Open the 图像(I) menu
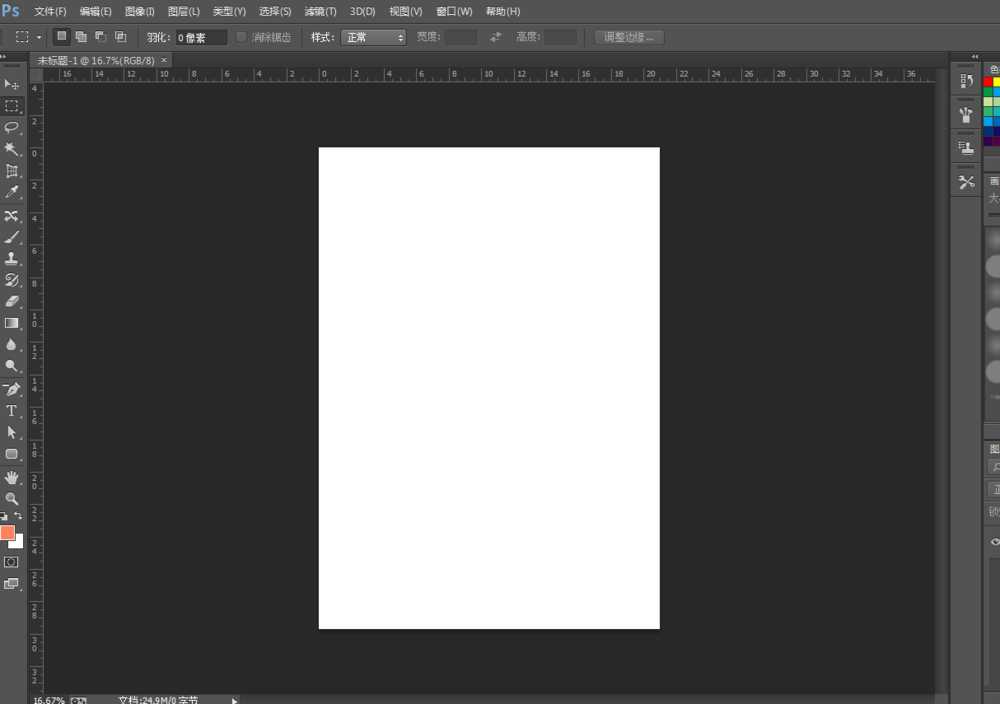Image resolution: width=1000 pixels, height=704 pixels. coord(140,11)
